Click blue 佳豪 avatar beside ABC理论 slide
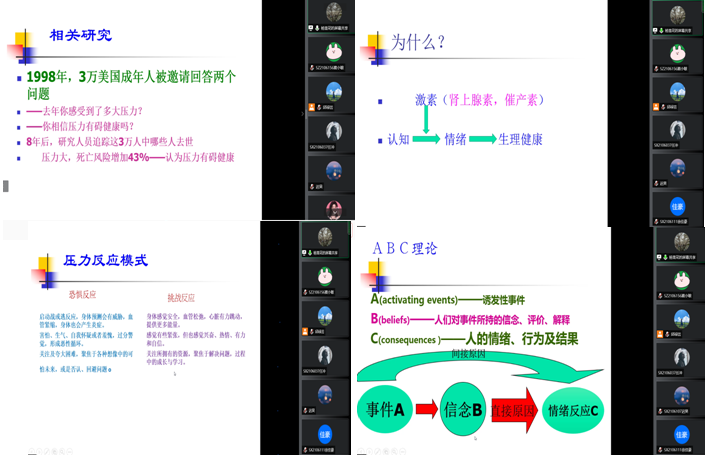This screenshot has width=705, height=456. tap(677, 434)
